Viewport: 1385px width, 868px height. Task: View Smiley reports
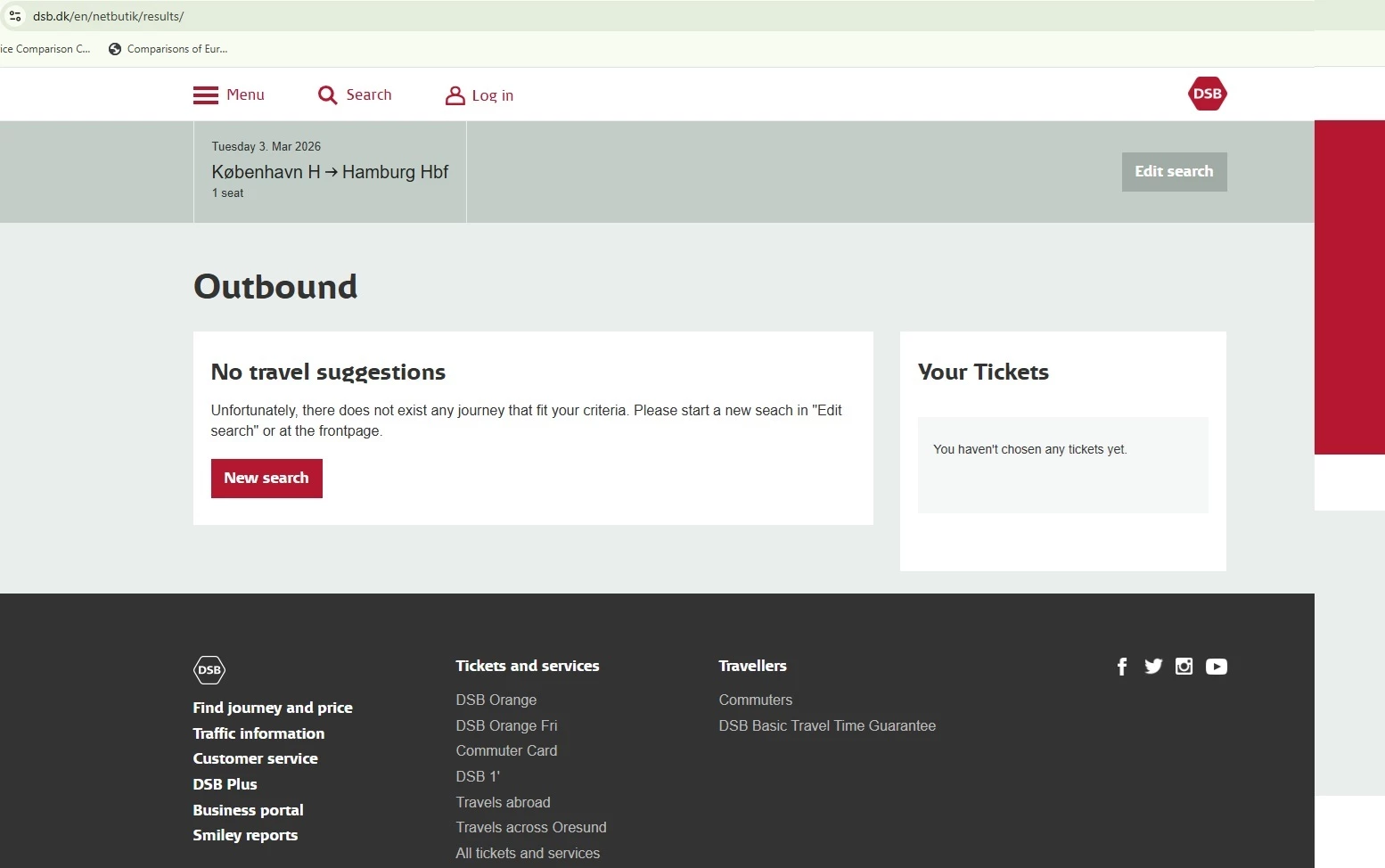coord(245,835)
